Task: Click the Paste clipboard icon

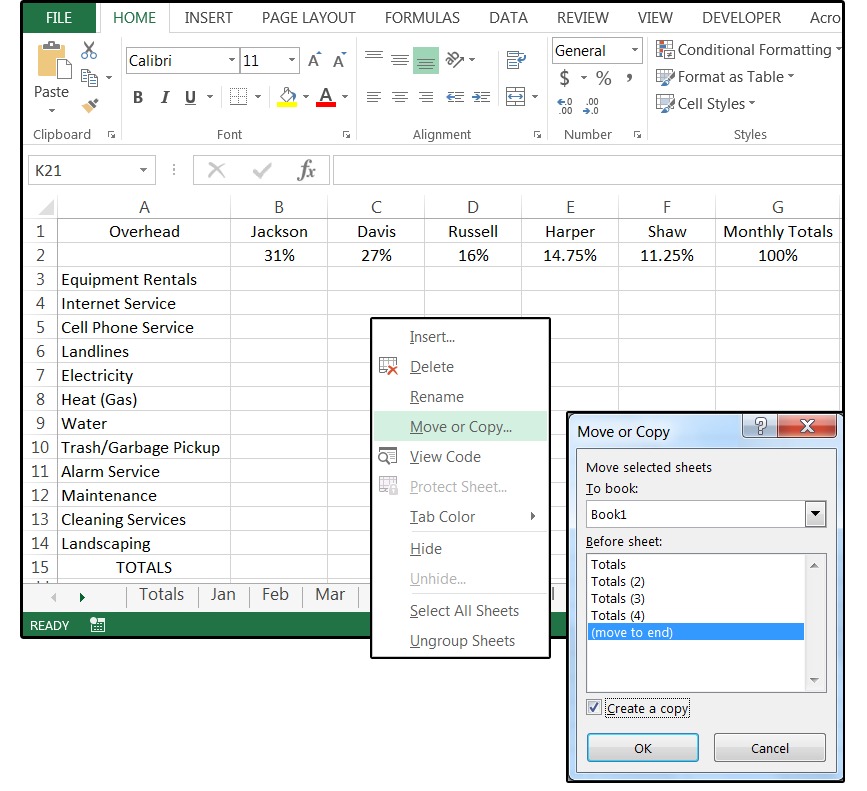Action: 53,60
